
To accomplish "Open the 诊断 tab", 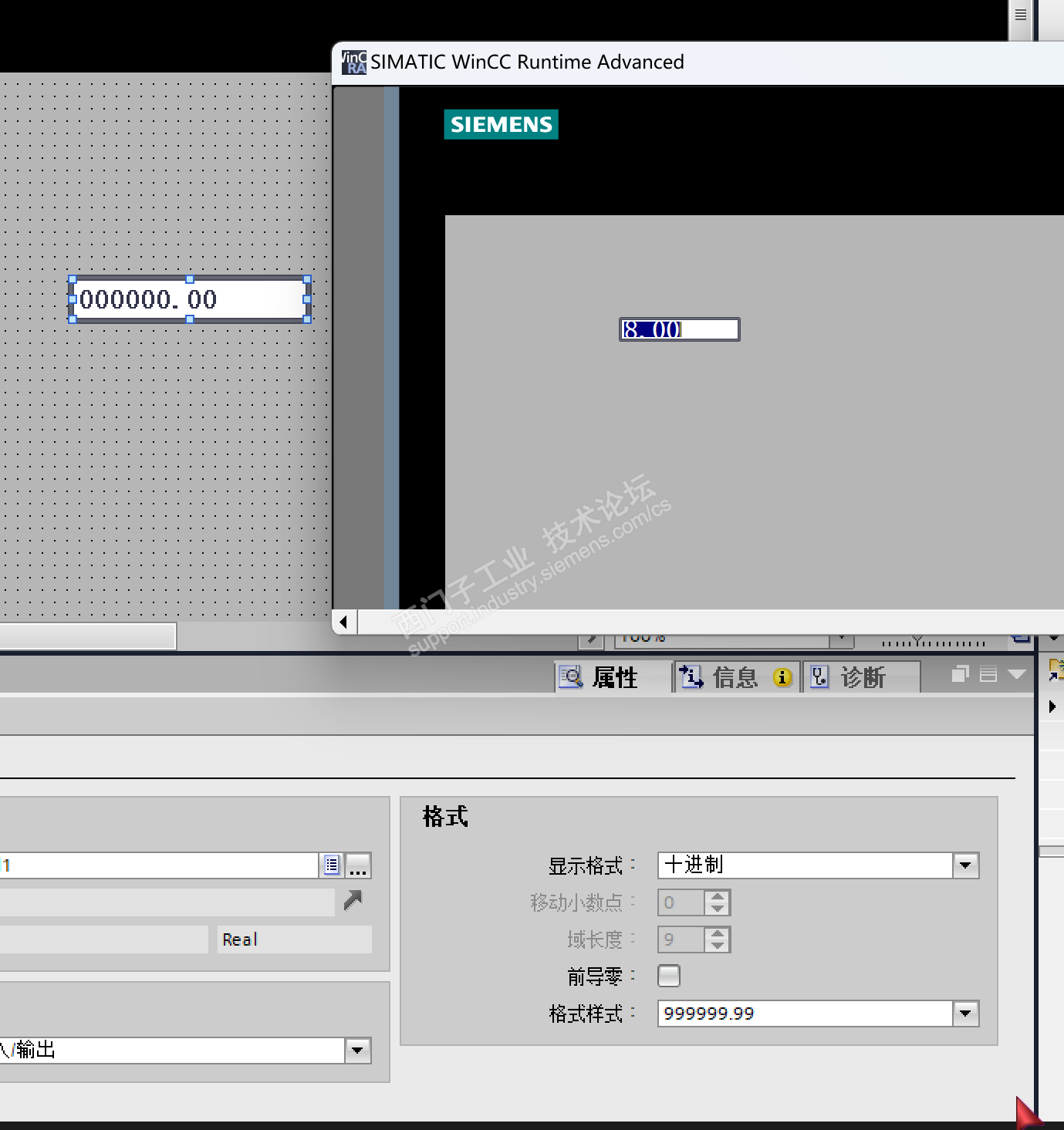I will (862, 677).
